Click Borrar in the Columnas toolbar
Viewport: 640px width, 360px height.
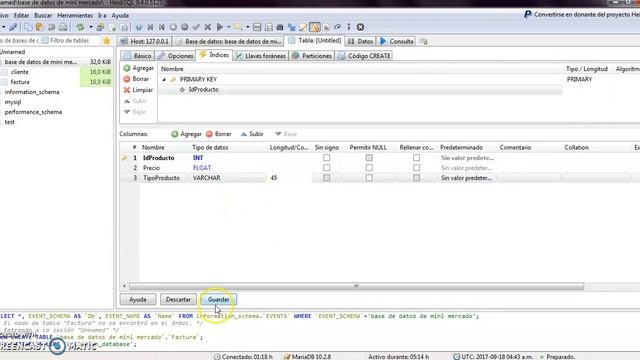(219, 134)
